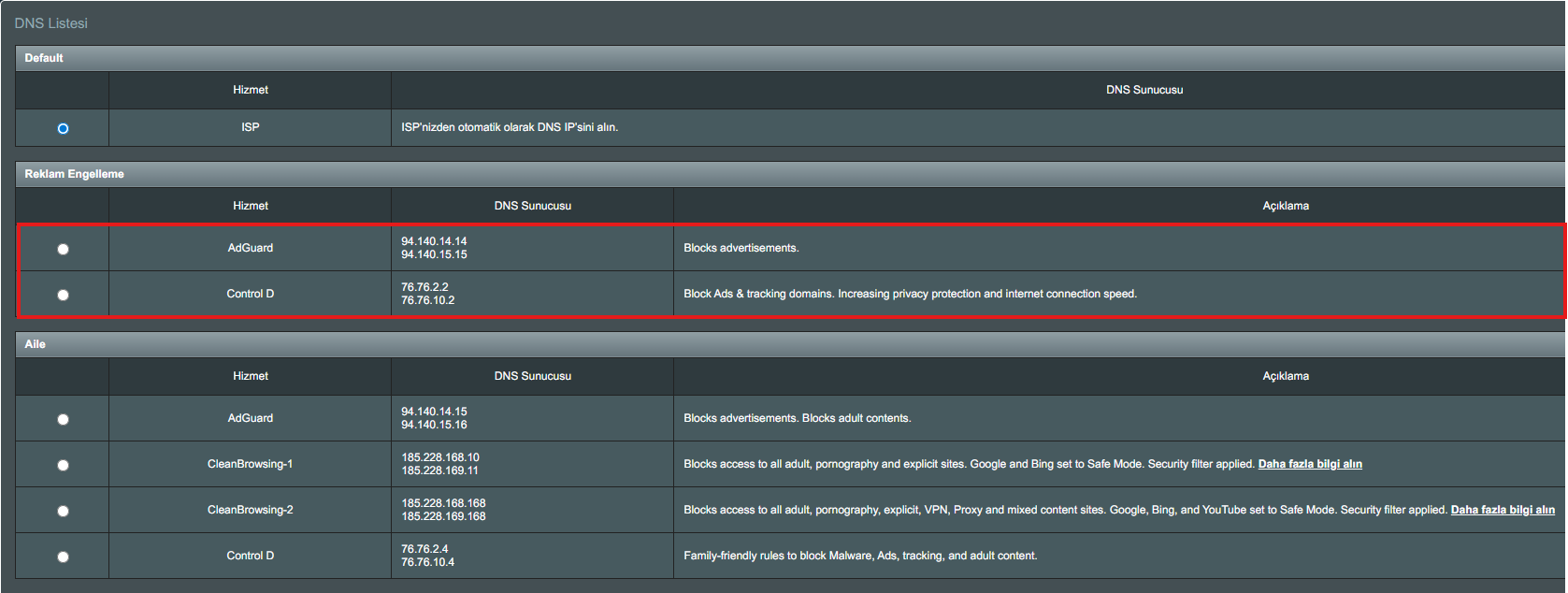Click DNS address 185.228.168.168
This screenshot has width=1568, height=593.
(x=443, y=503)
